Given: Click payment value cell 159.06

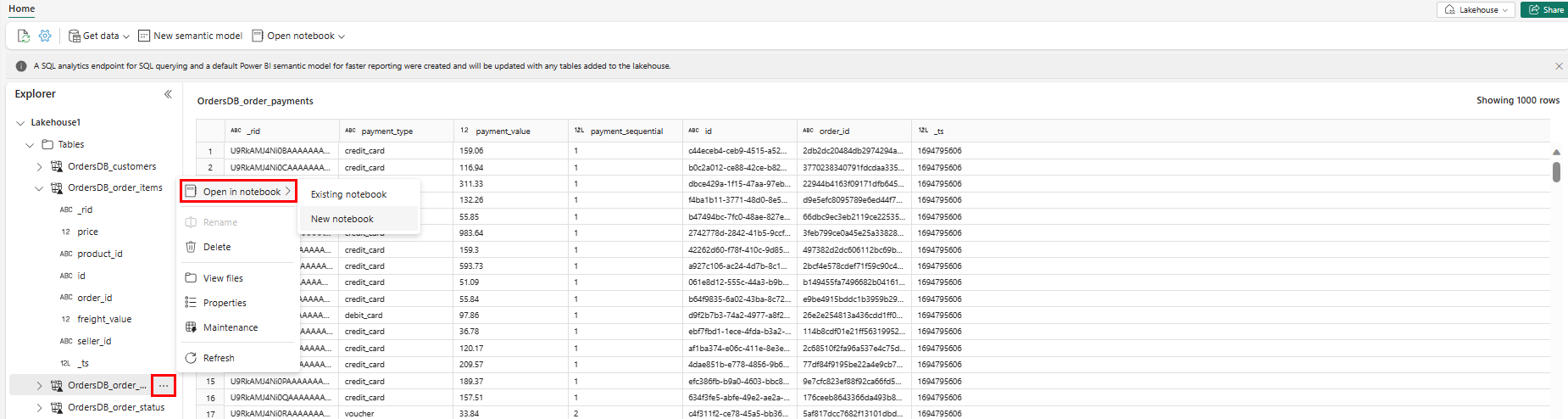Looking at the screenshot, I should [x=510, y=151].
